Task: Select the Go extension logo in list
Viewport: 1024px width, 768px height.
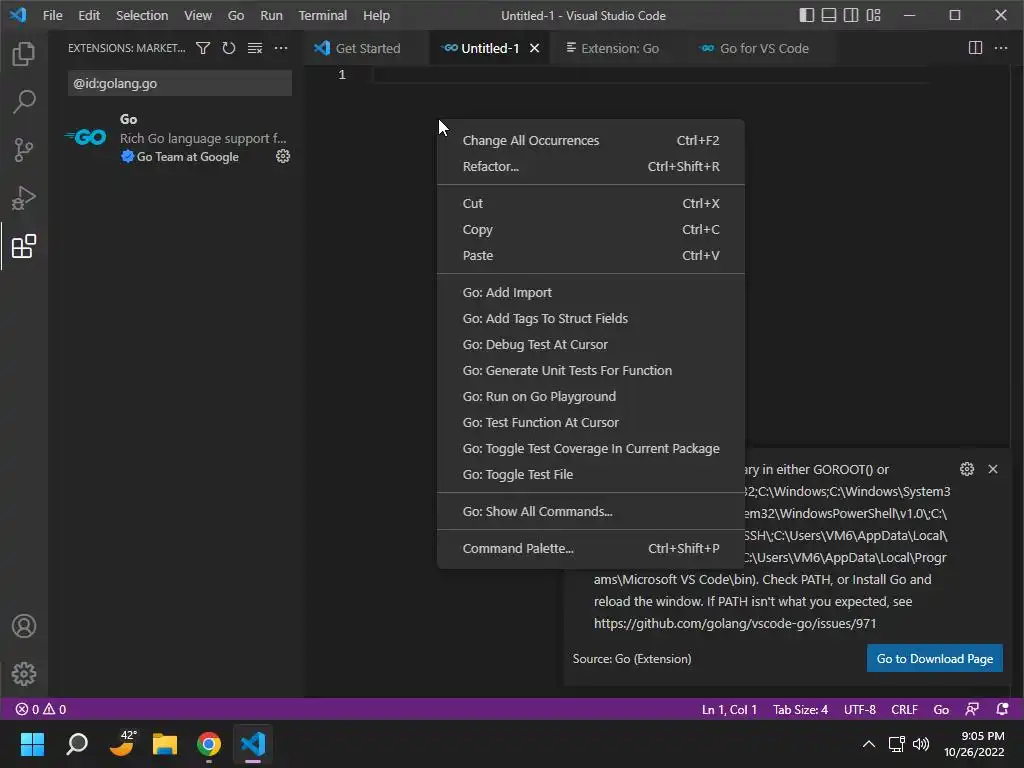Action: tap(86, 137)
